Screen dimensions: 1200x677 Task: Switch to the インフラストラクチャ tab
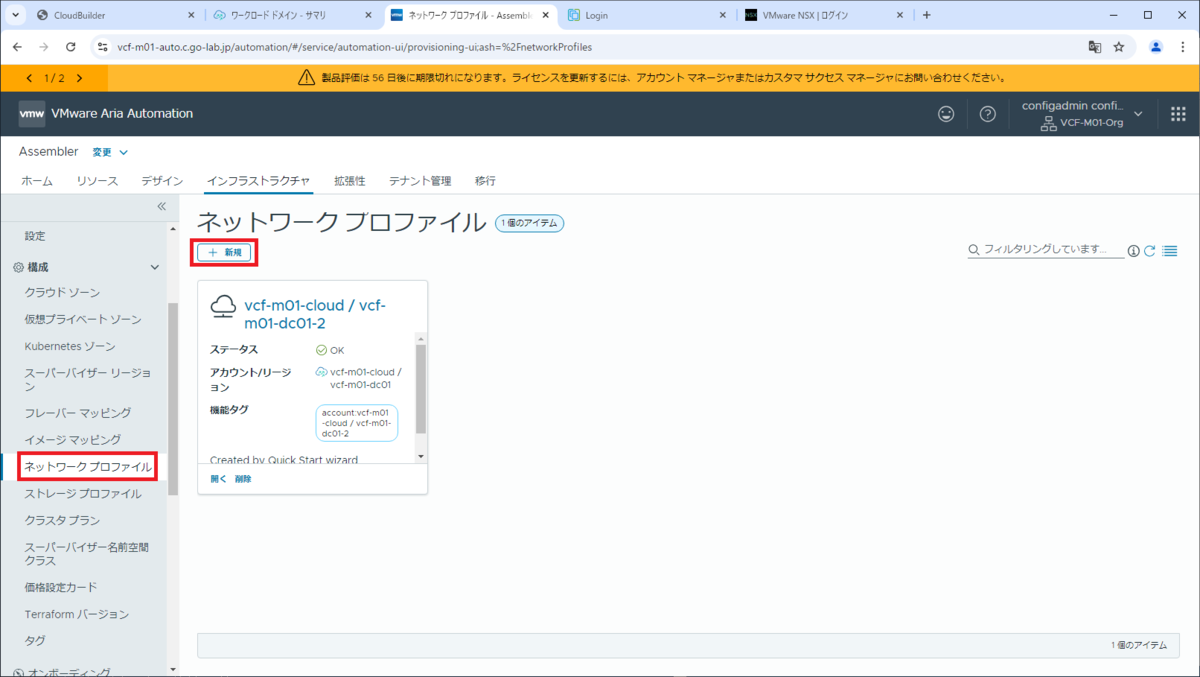pyautogui.click(x=258, y=181)
